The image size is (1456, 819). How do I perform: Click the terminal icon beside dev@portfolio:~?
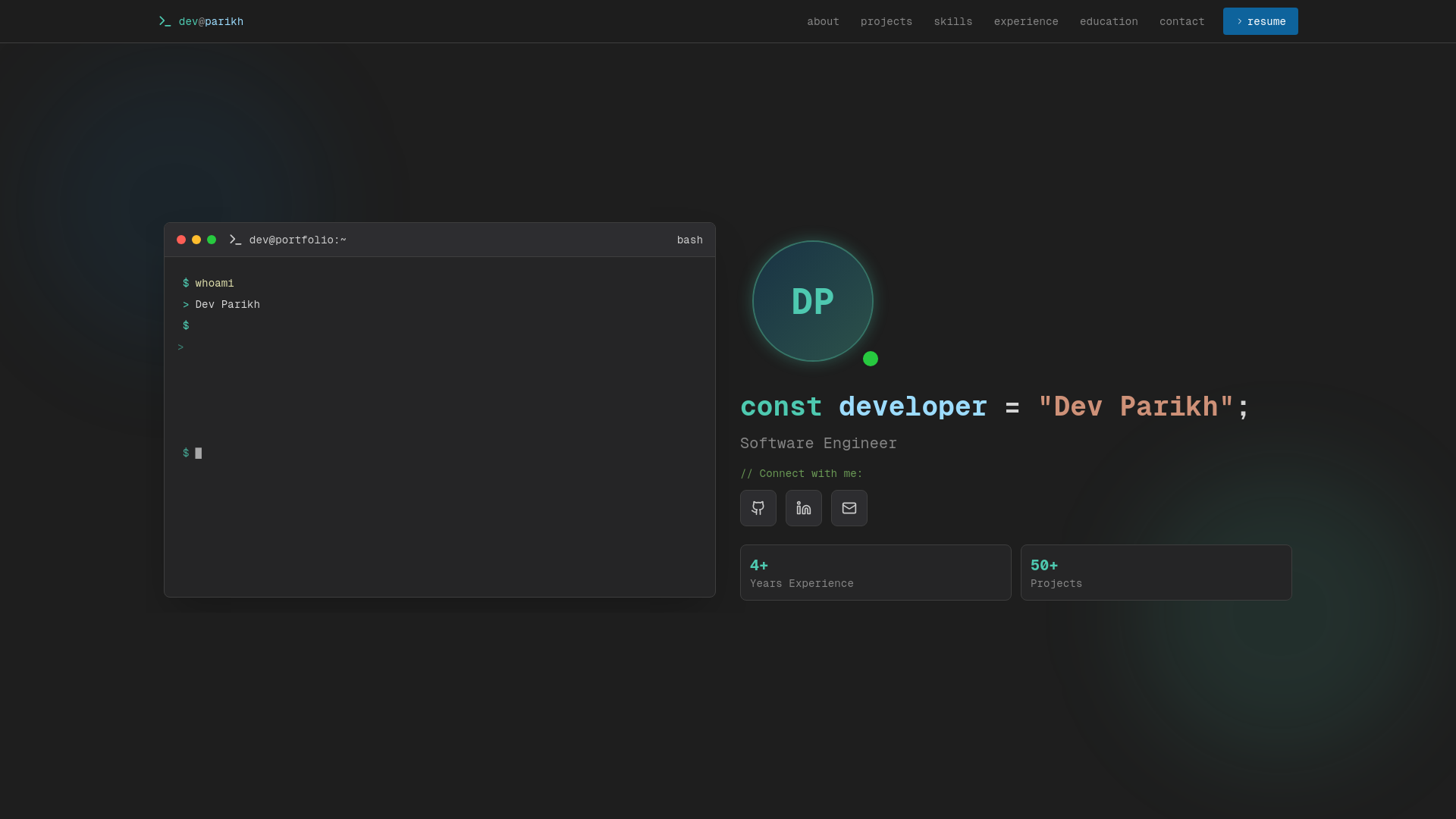tap(235, 240)
